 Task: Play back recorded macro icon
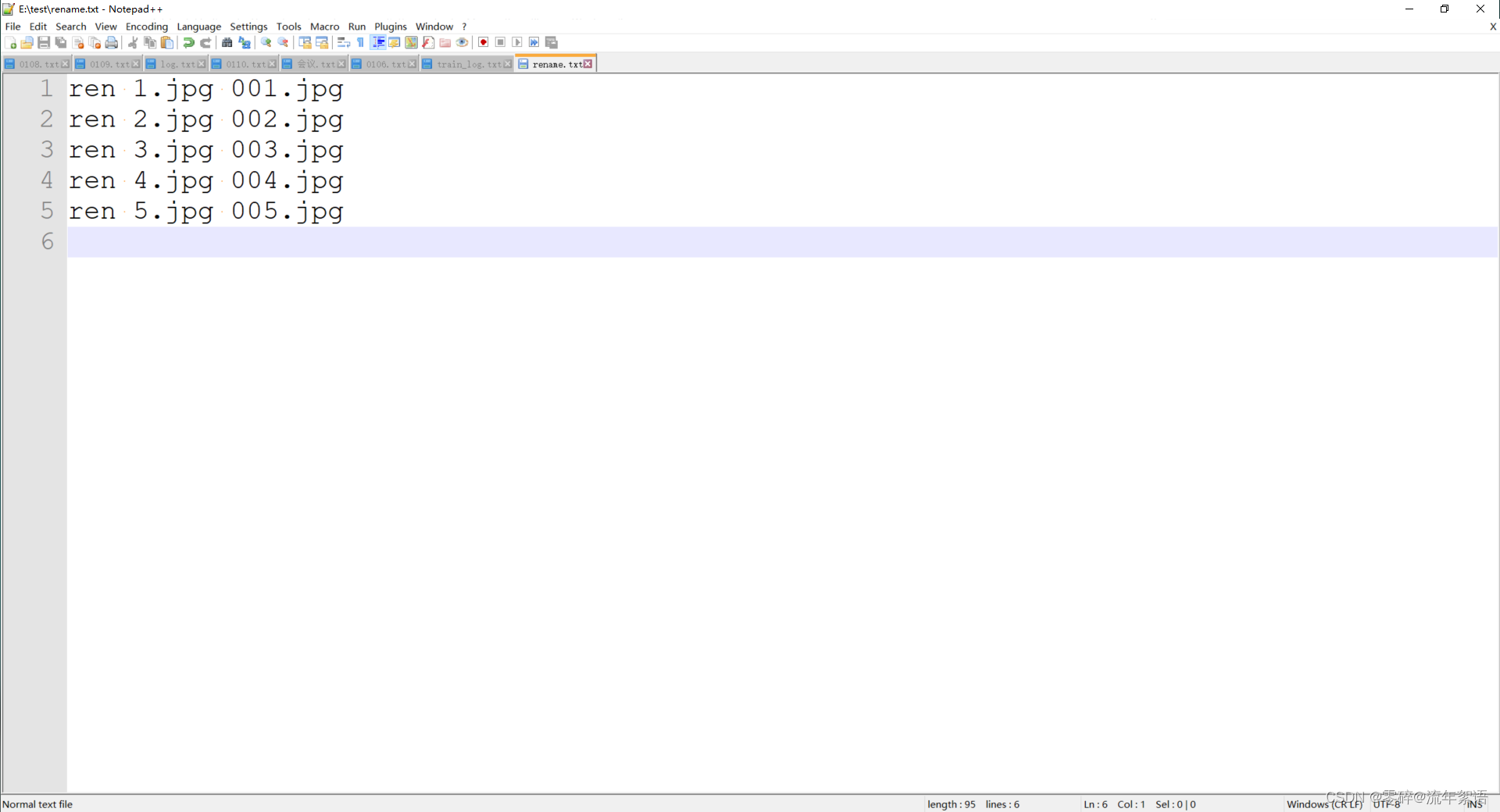(517, 43)
